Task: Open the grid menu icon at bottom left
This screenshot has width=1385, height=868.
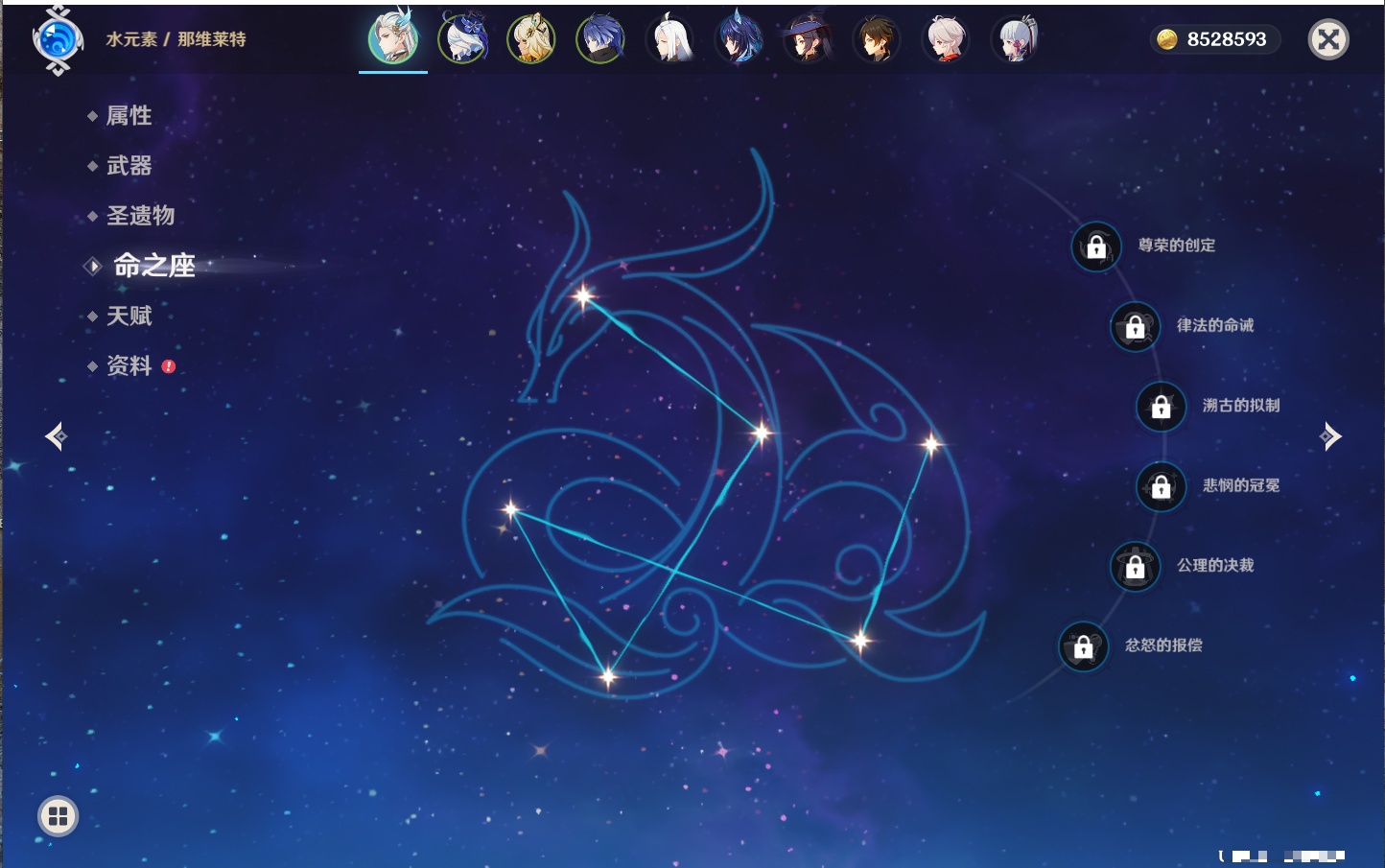Action: tap(58, 816)
